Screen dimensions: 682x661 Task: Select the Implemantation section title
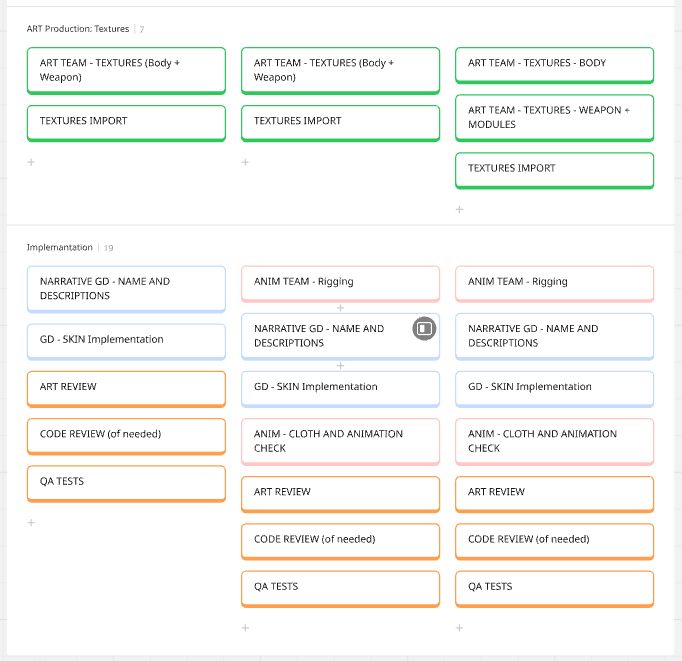(59, 247)
